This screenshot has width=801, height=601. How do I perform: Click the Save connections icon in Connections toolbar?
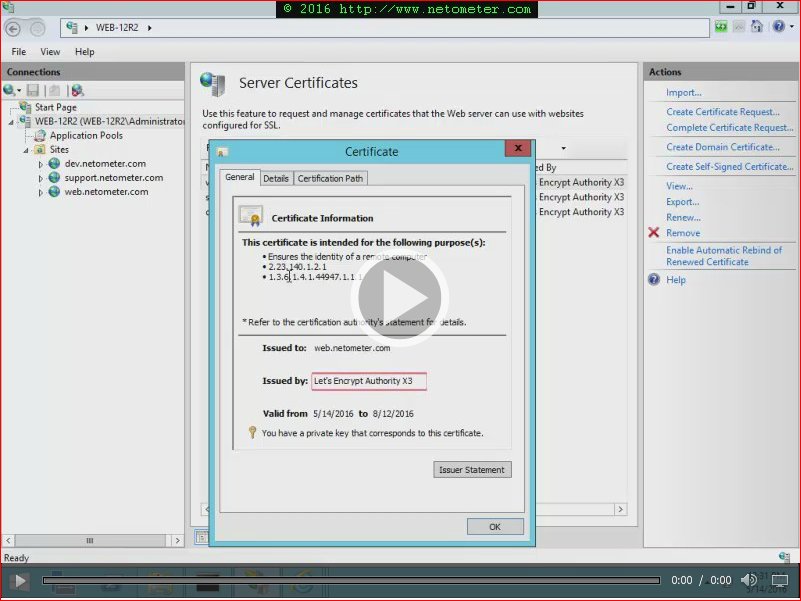pos(34,89)
